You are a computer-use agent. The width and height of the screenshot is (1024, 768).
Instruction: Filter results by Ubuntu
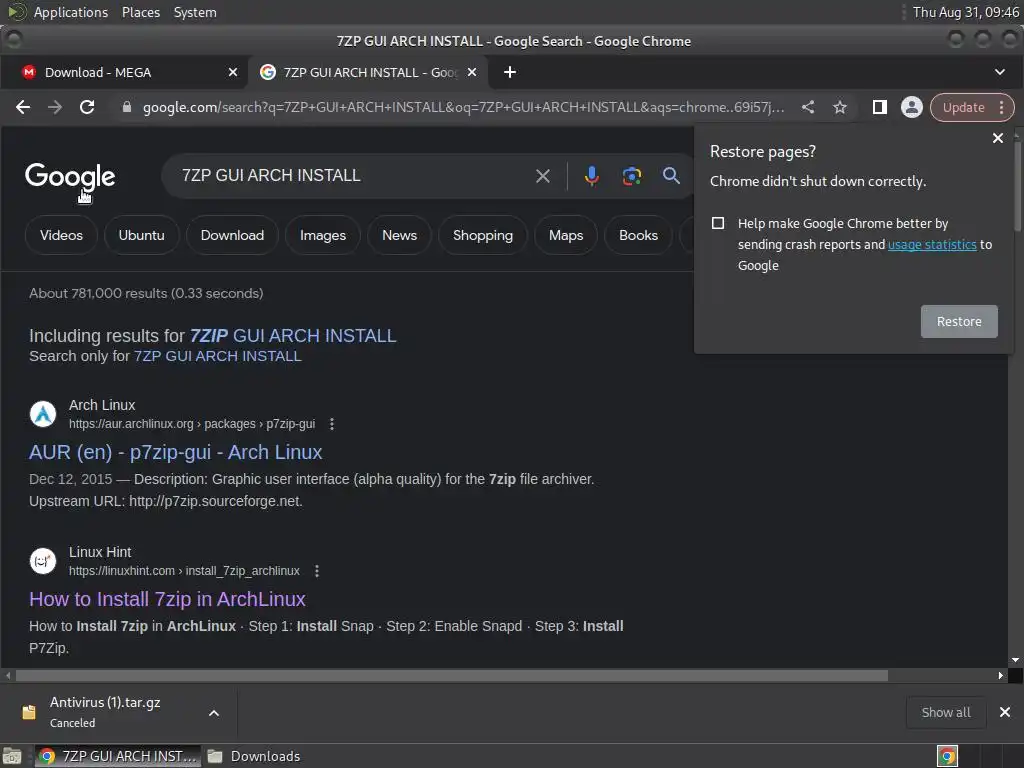[x=142, y=235]
